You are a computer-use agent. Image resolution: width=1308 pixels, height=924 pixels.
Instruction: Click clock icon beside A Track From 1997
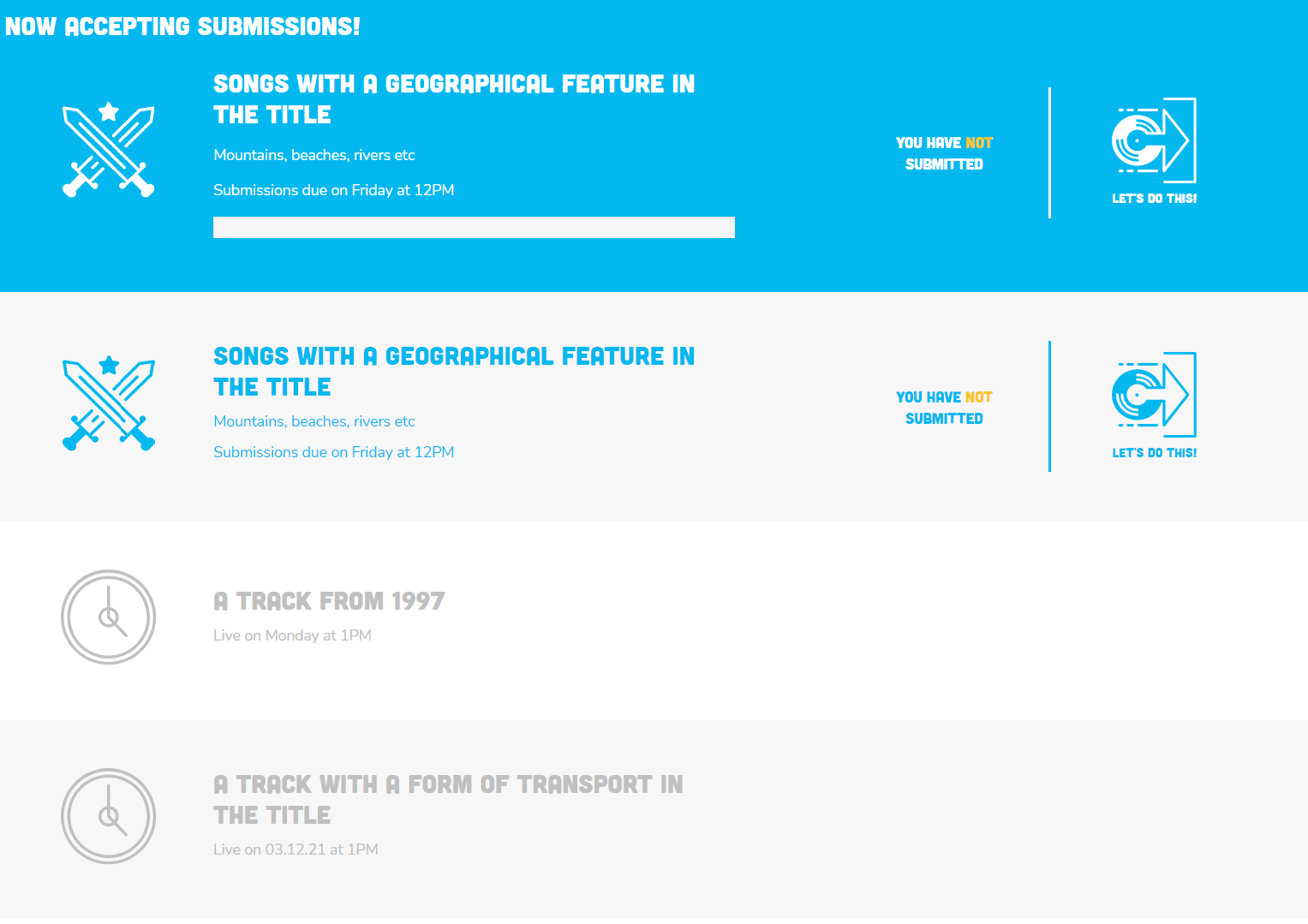[x=109, y=617]
